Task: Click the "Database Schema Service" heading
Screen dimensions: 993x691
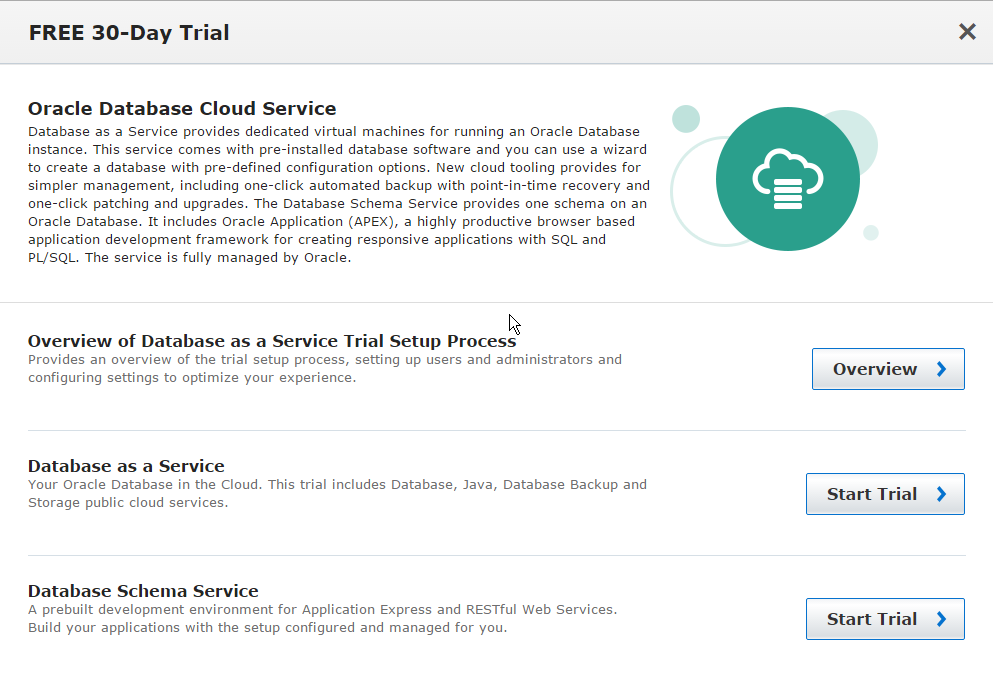Action: pos(143,591)
